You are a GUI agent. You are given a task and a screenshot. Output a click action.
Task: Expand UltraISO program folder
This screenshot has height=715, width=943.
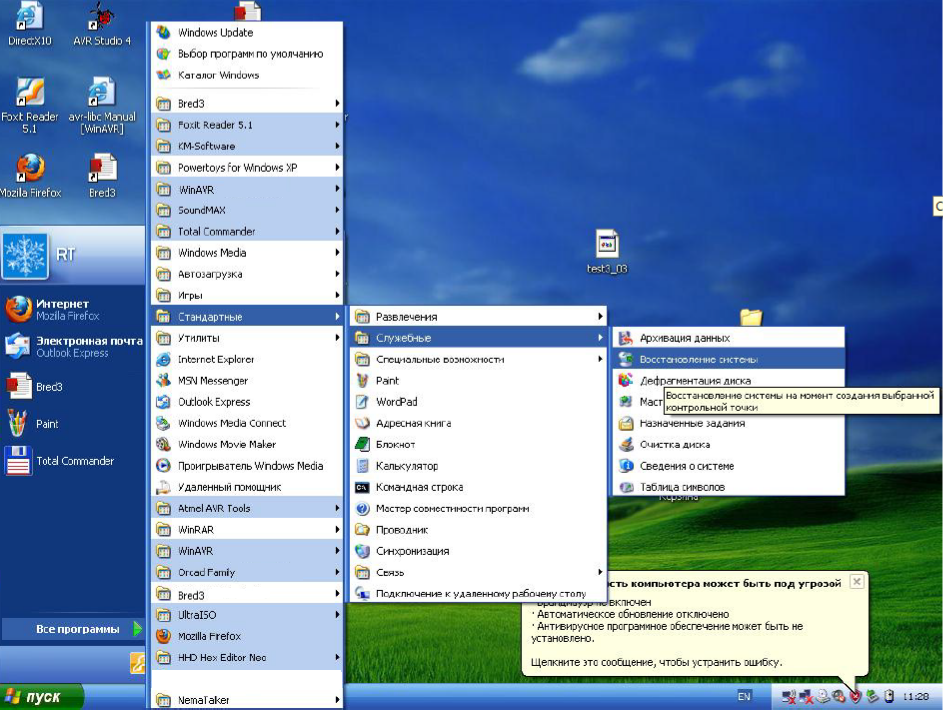(247, 615)
